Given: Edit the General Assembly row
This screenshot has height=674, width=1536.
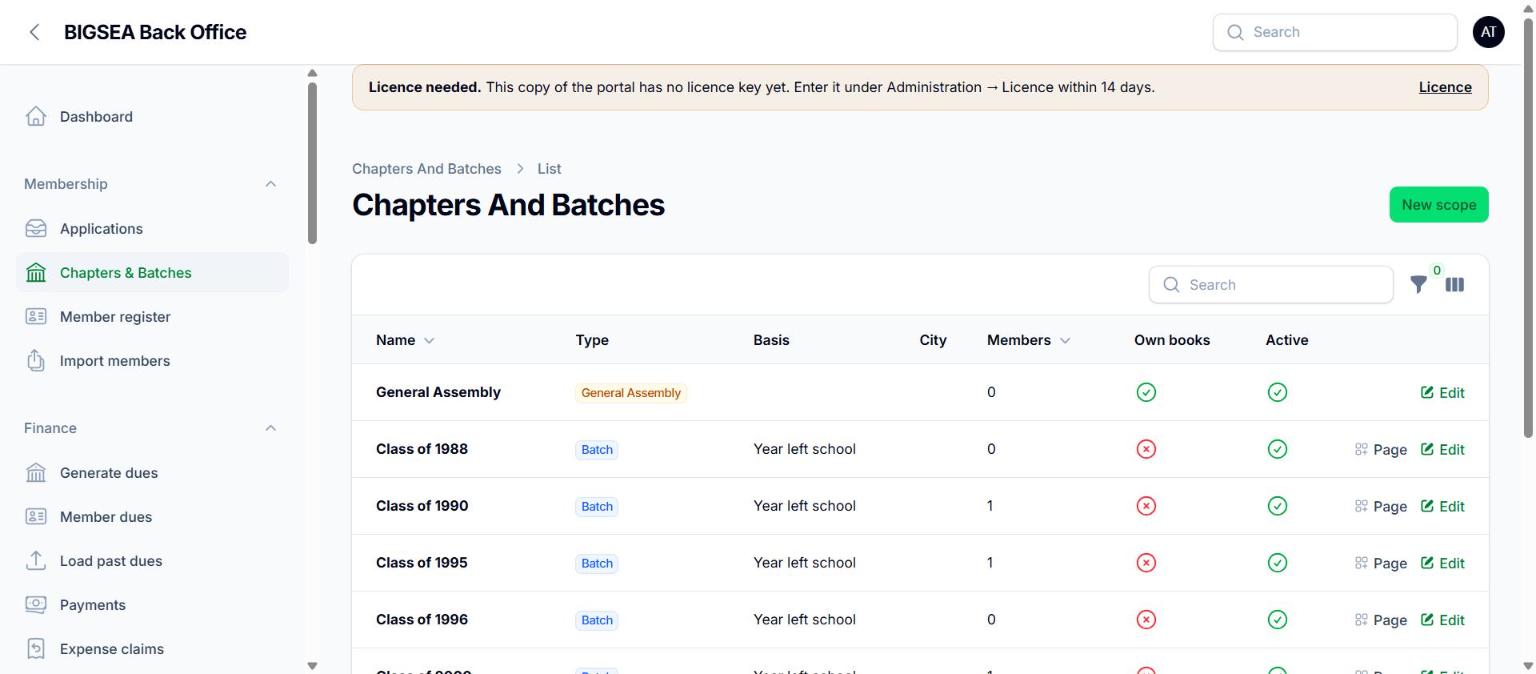Looking at the screenshot, I should coord(1443,393).
